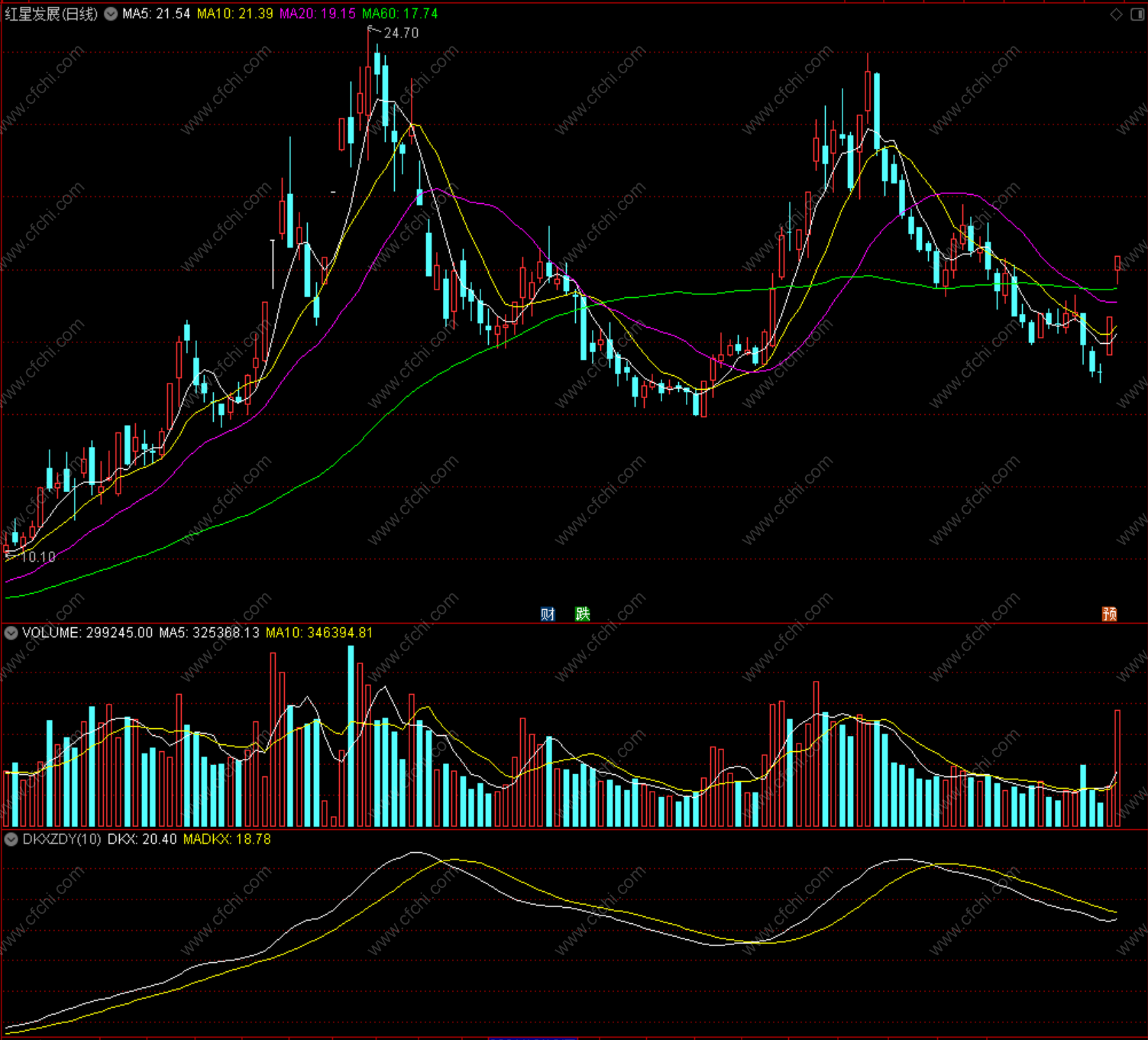Toggle the side panel icon at top right
The height and width of the screenshot is (1040, 1148).
[1137, 15]
